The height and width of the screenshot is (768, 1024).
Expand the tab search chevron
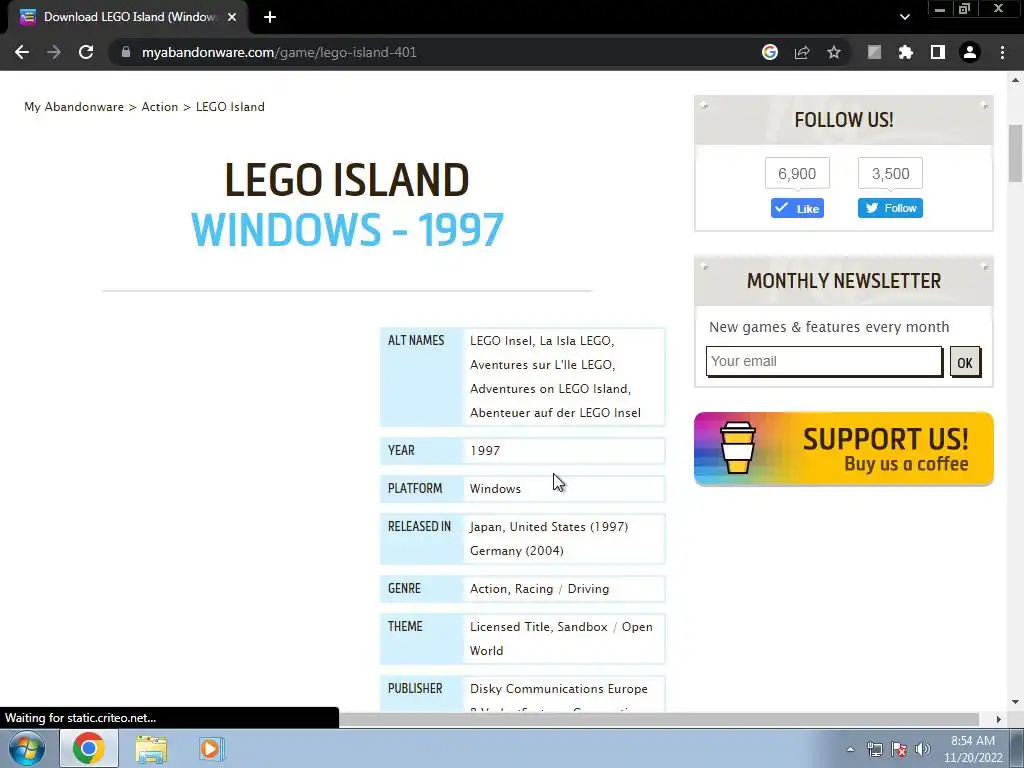(x=904, y=17)
